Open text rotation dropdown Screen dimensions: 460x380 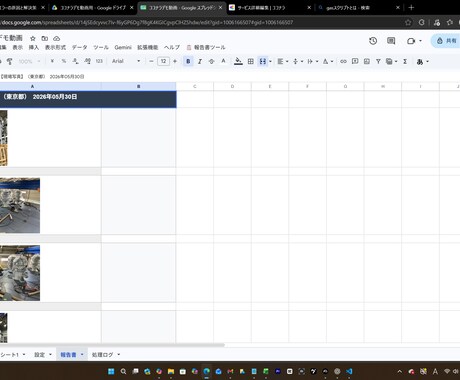pyautogui.click(x=328, y=61)
